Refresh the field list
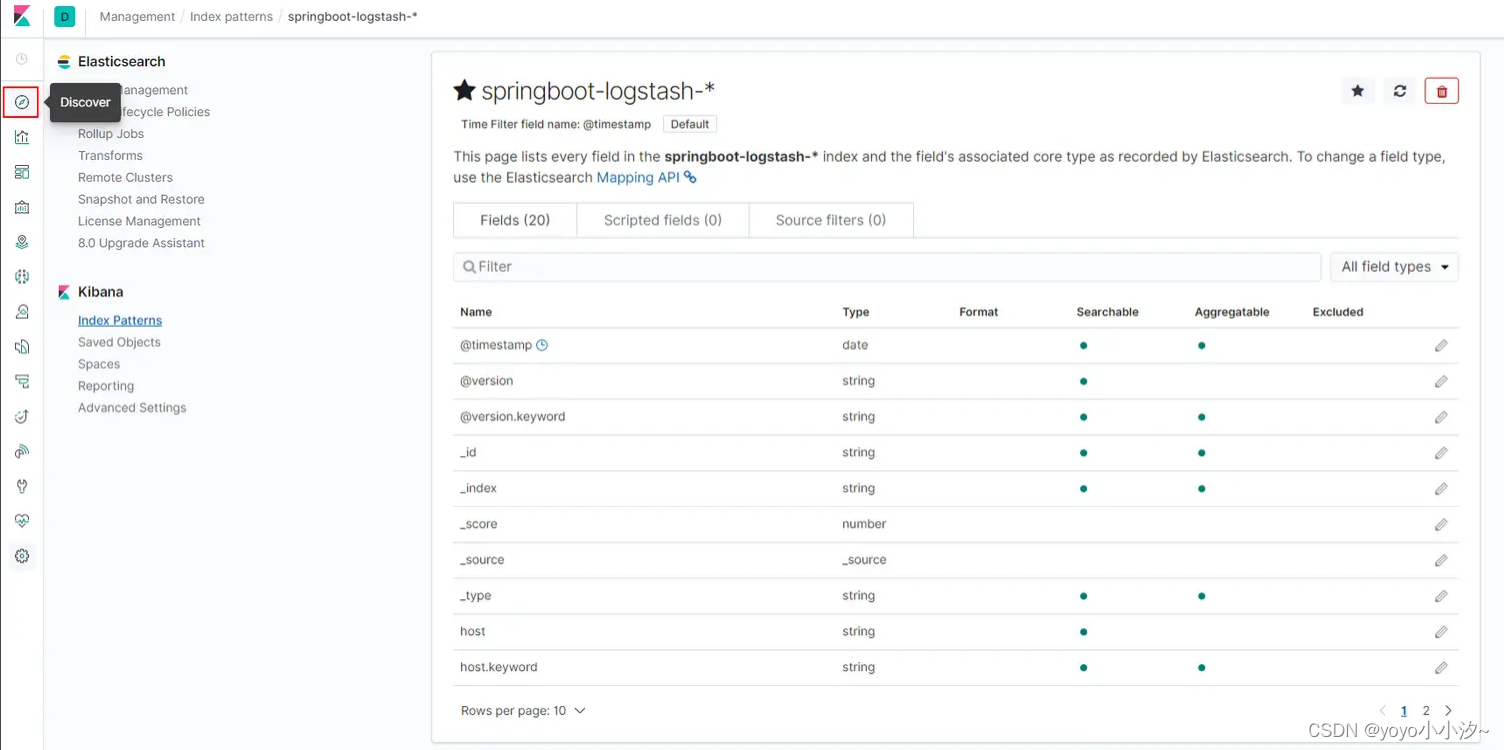 [1400, 91]
